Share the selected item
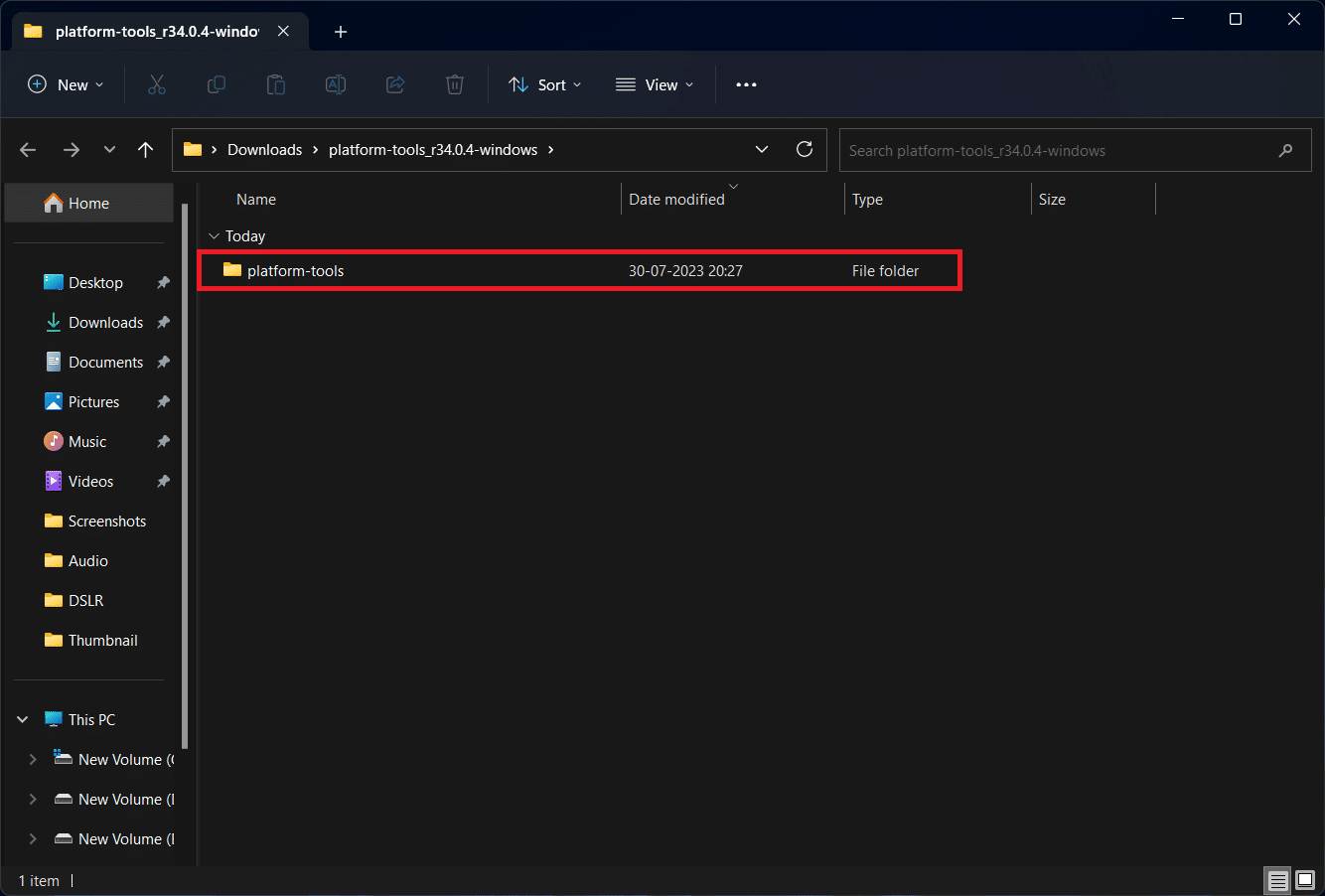Viewport: 1325px width, 896px height. coord(395,84)
